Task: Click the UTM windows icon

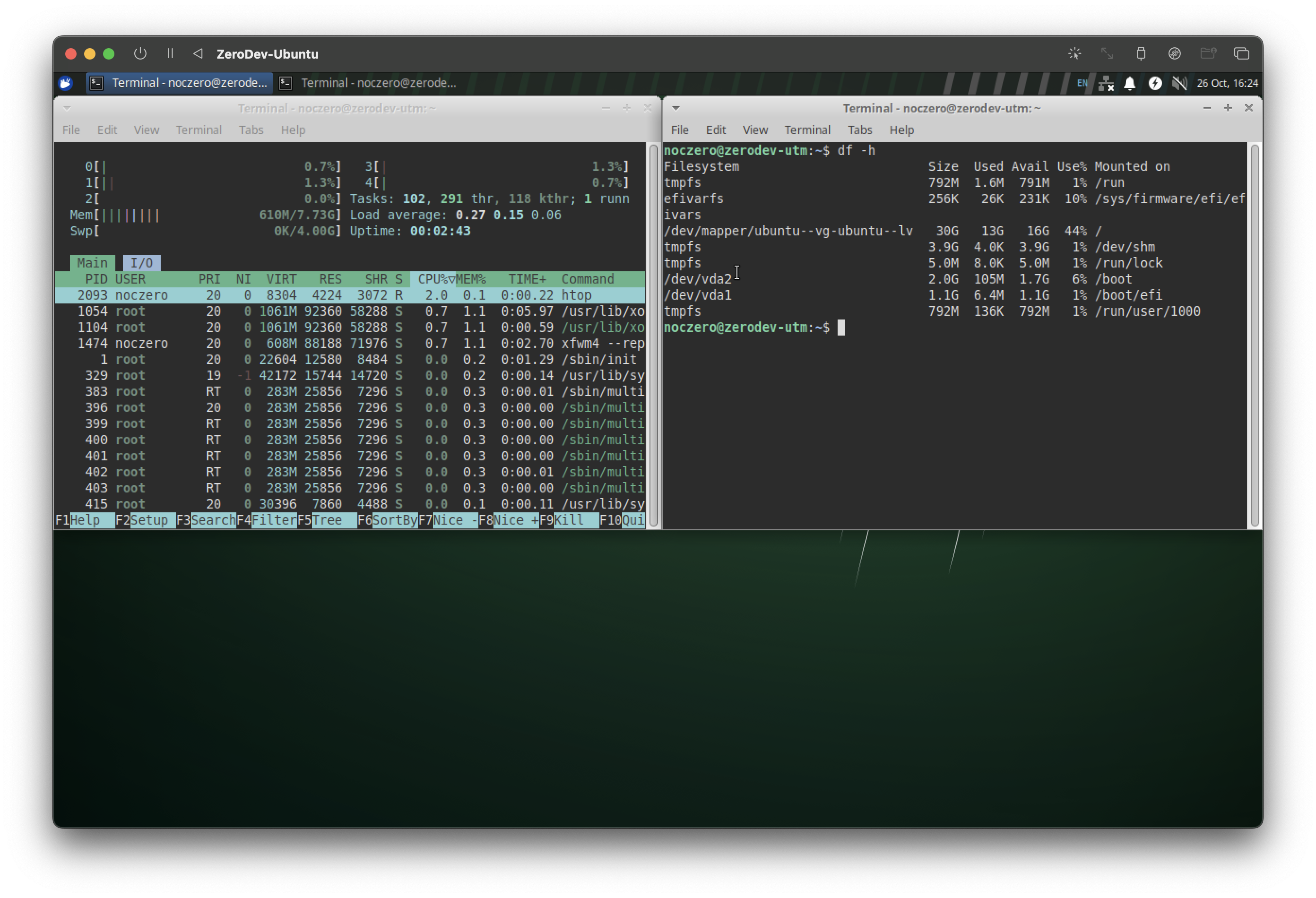Action: [x=1241, y=54]
